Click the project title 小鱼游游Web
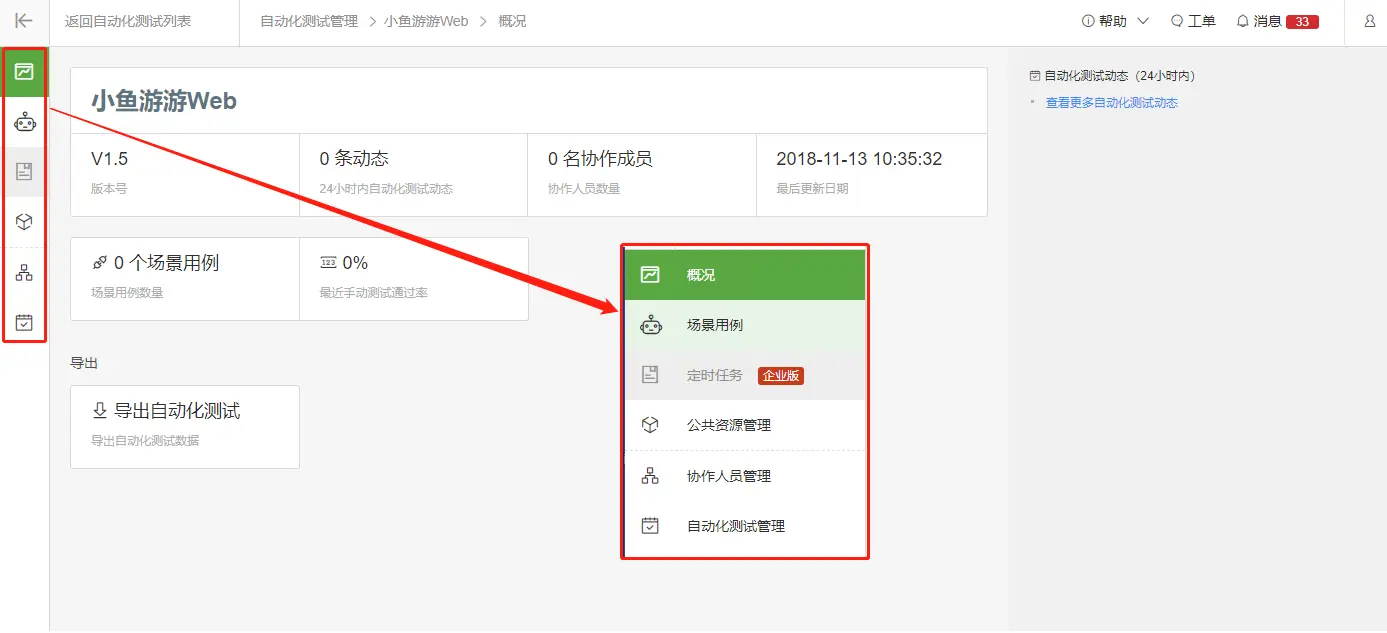1387x633 pixels. tap(164, 101)
